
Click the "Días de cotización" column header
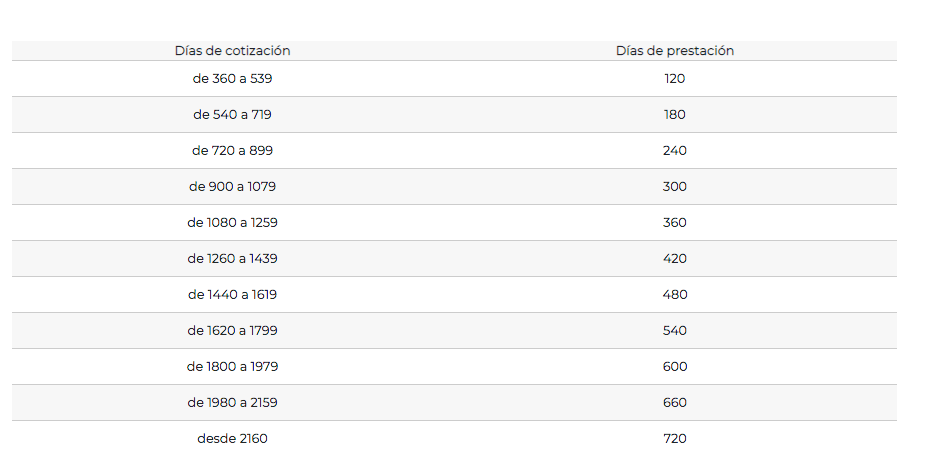click(232, 50)
